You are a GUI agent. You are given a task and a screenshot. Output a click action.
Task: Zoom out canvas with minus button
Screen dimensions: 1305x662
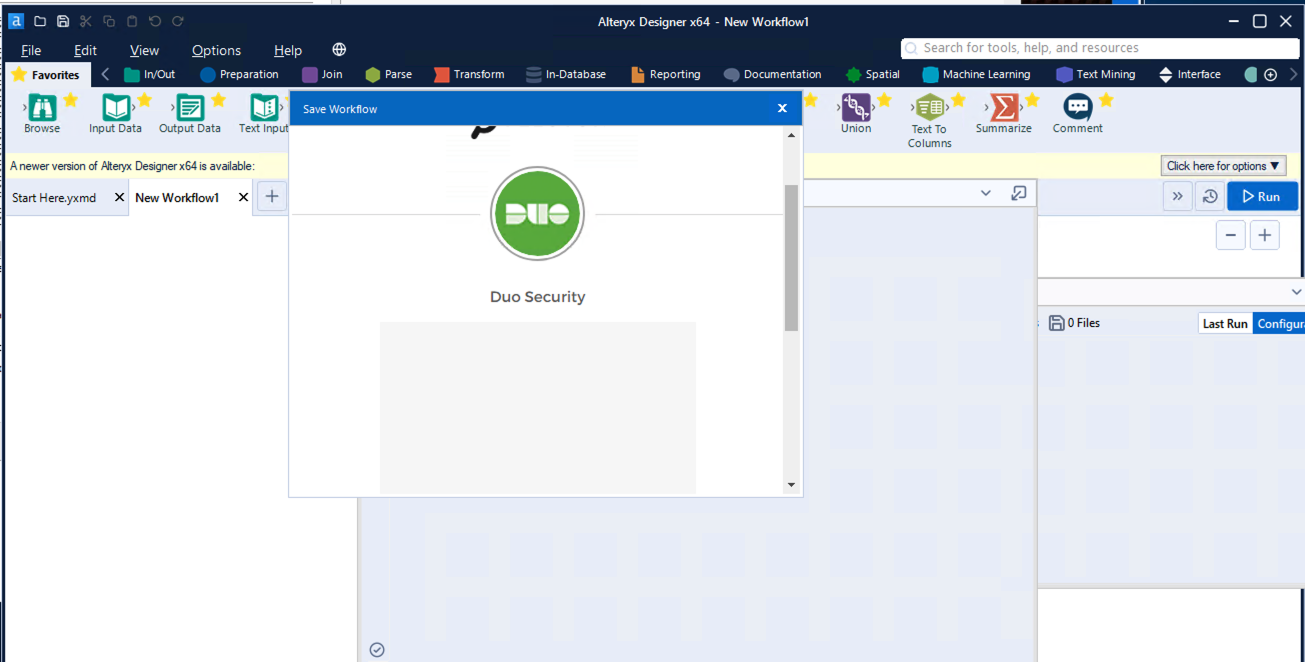coord(1230,235)
